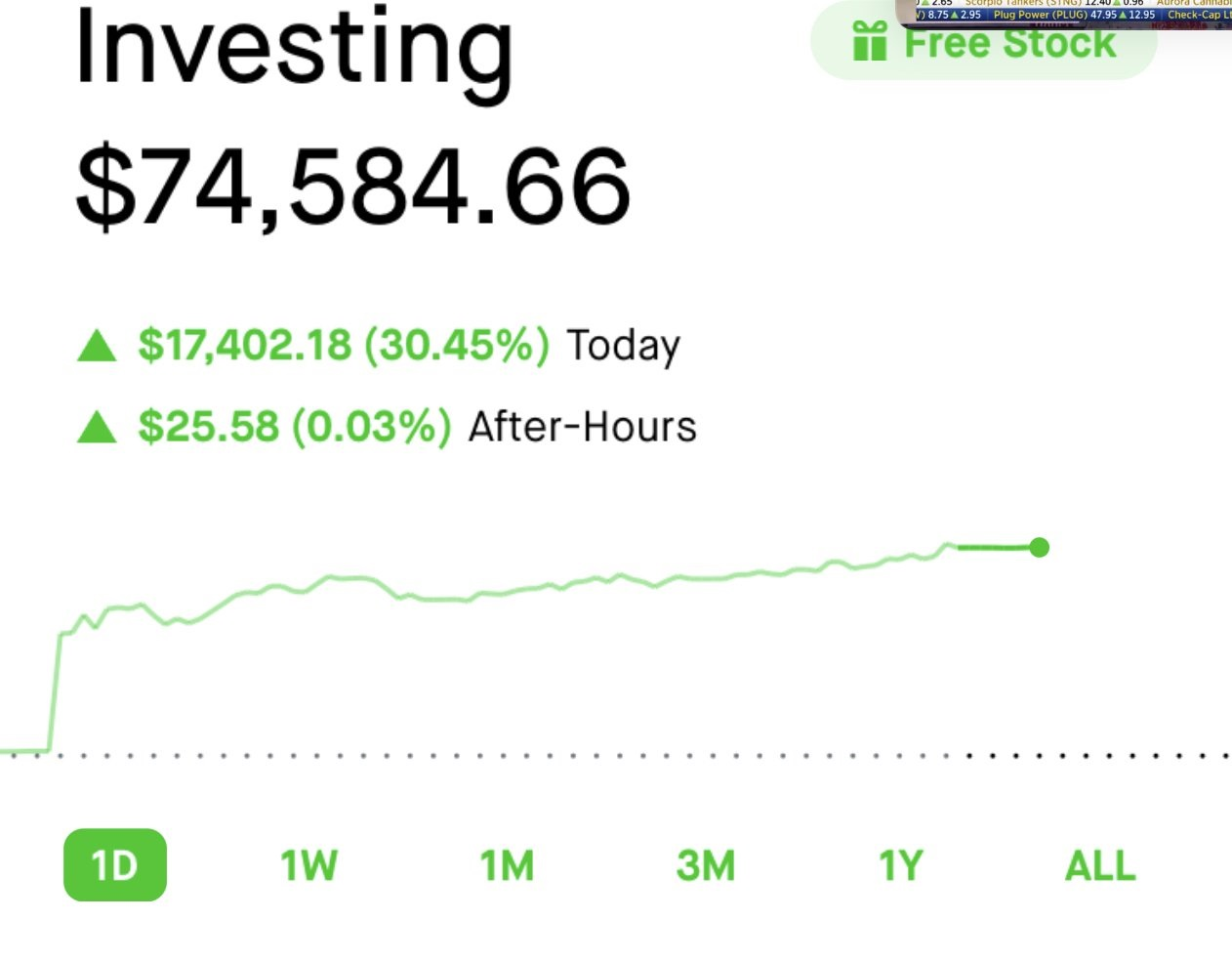
Task: Click the green dot at chart's end
Action: 1039,547
